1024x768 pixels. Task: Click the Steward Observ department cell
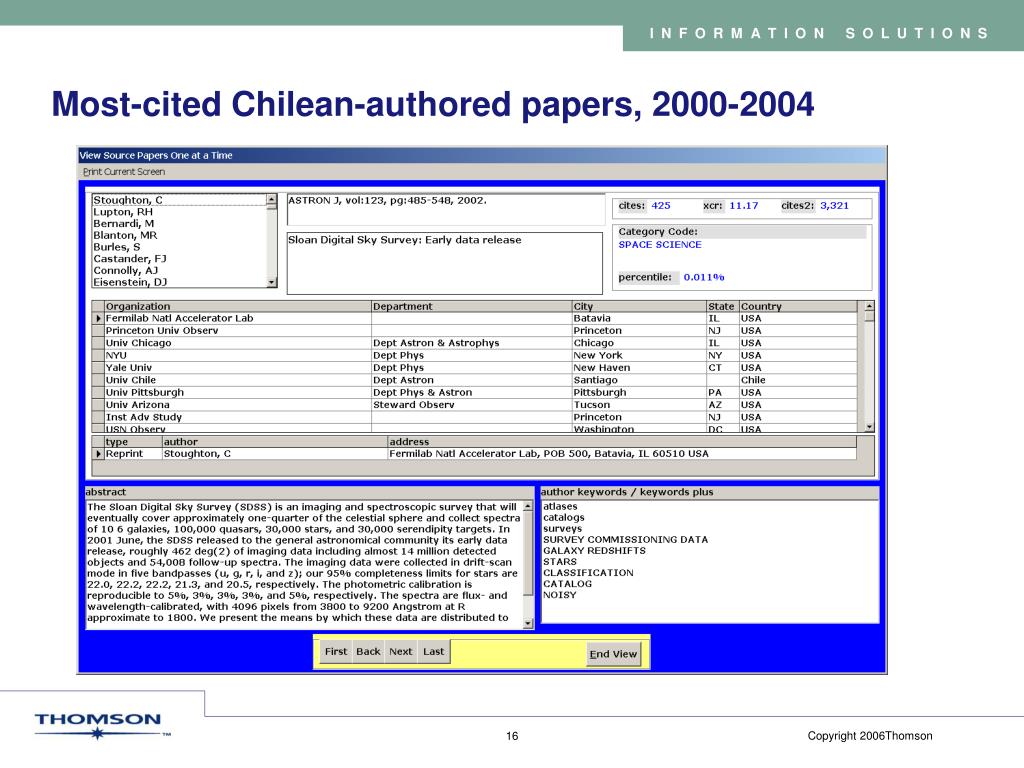click(472, 405)
